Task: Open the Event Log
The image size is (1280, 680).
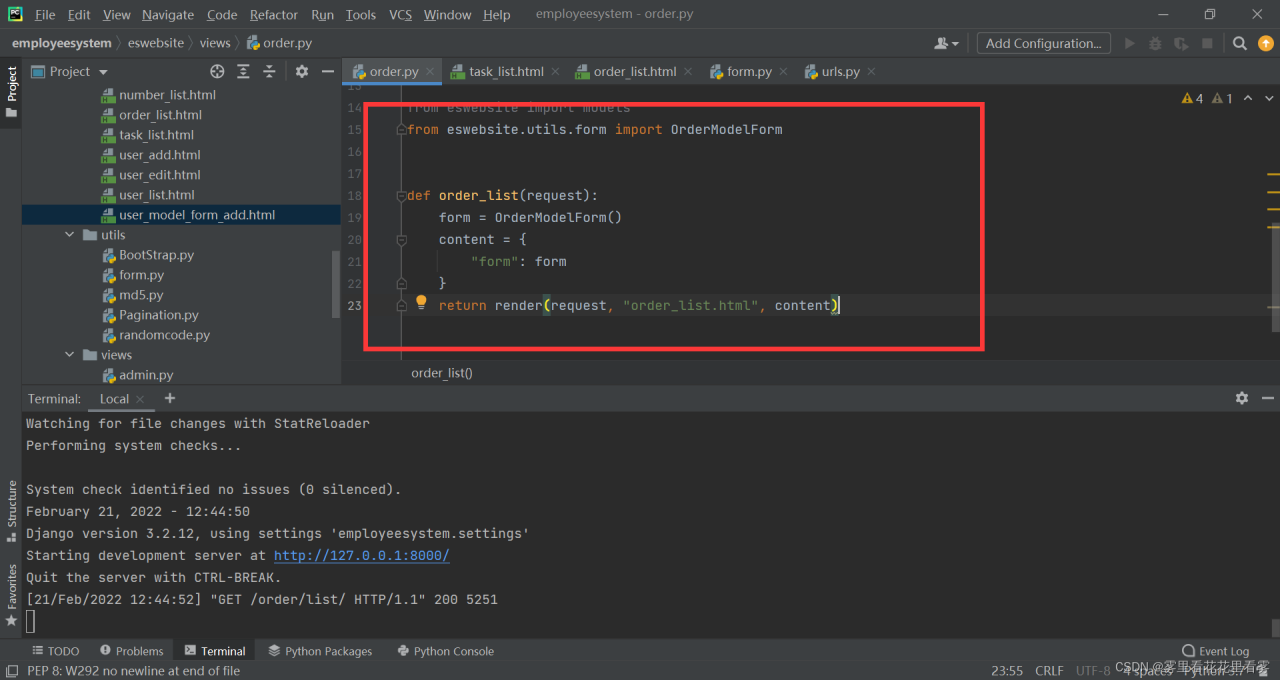Action: point(1216,651)
